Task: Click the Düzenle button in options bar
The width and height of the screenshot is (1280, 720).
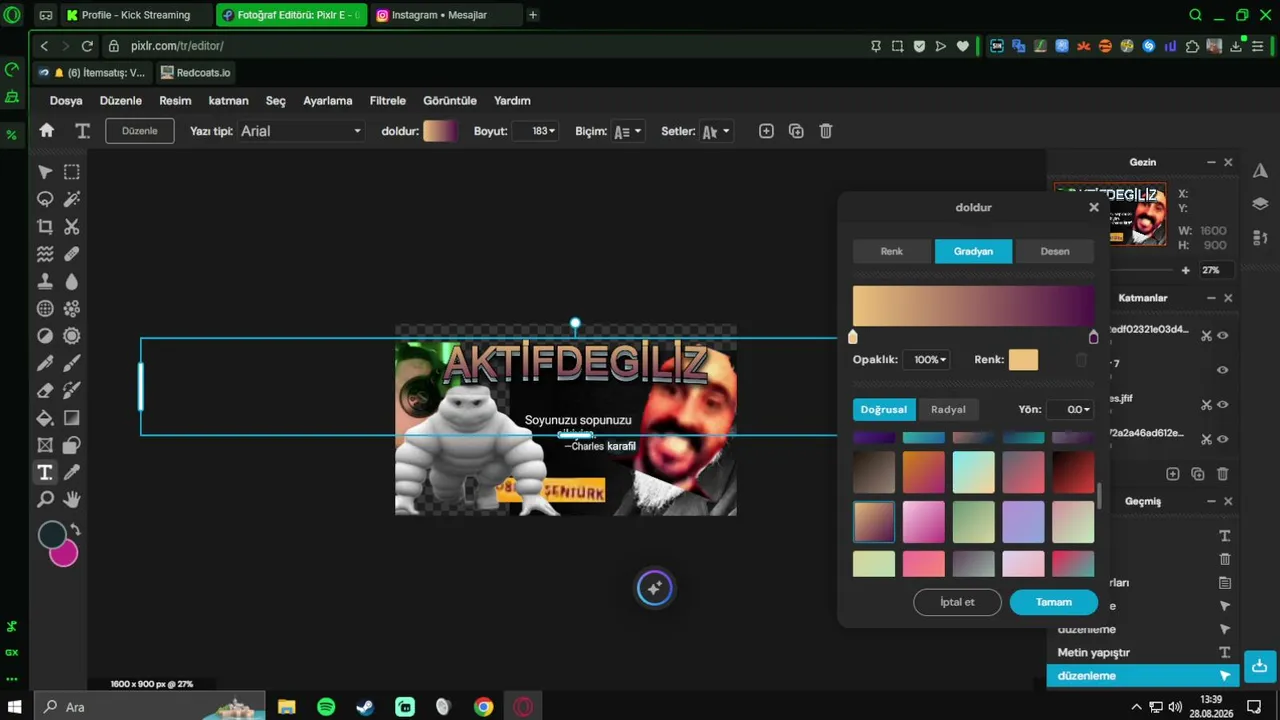Action: [x=140, y=131]
